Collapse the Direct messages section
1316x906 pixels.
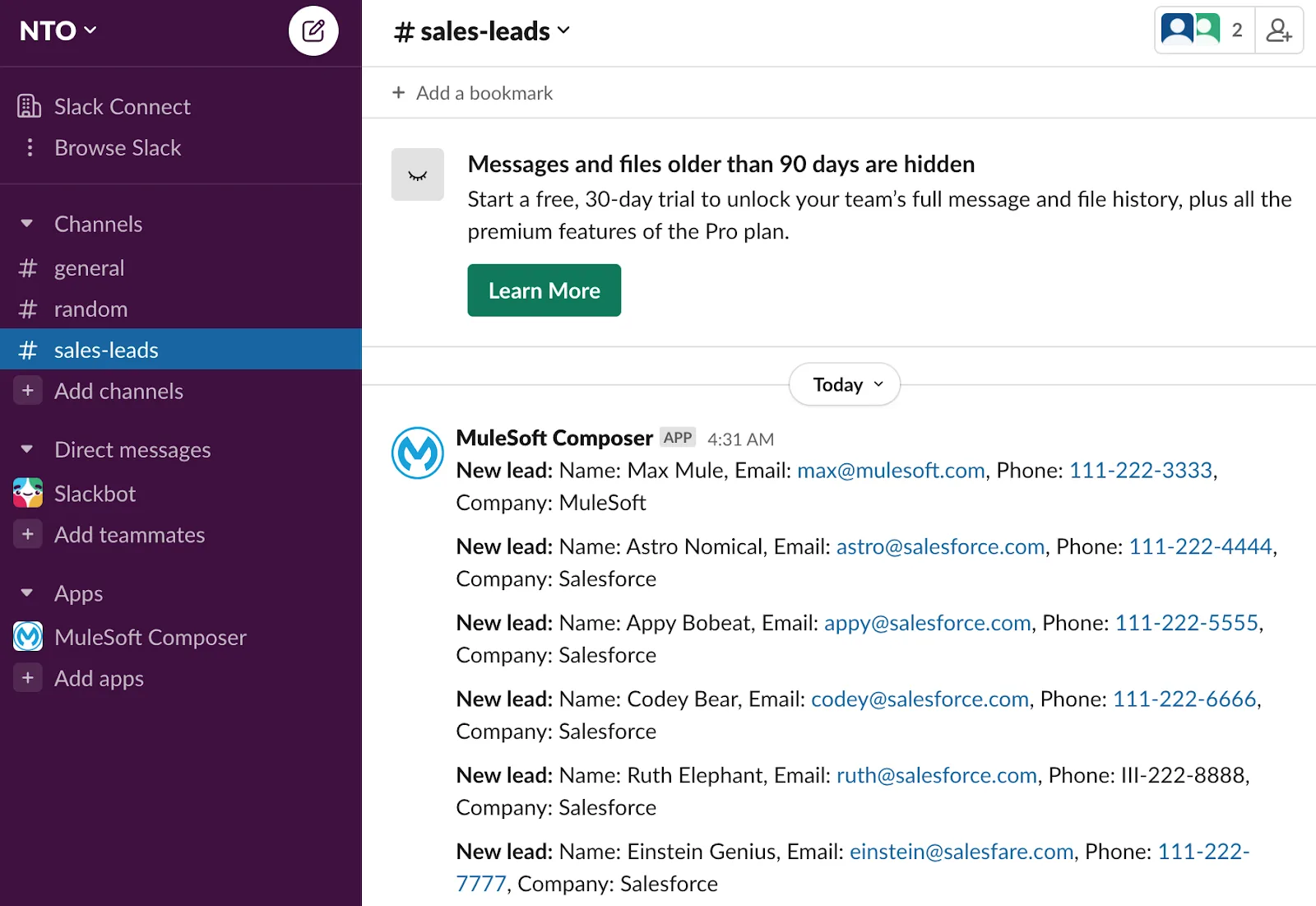coord(27,449)
